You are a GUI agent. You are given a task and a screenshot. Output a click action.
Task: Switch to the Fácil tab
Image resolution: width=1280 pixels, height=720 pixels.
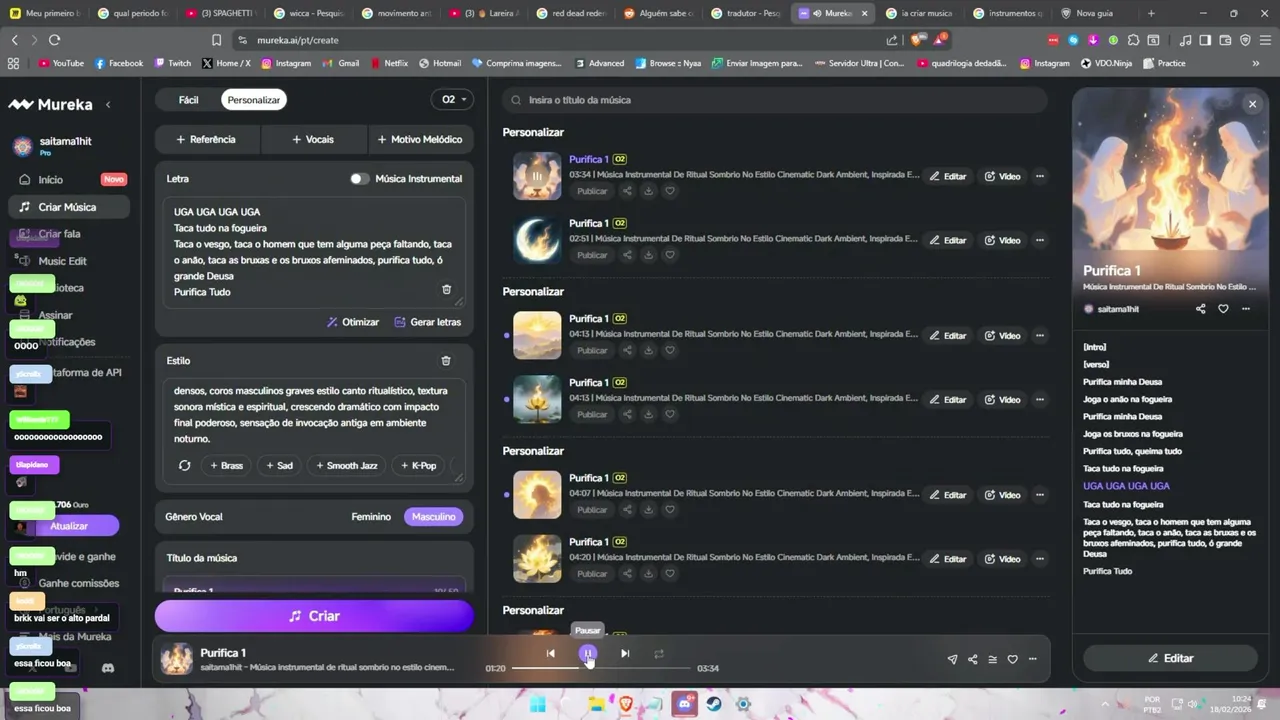click(x=188, y=100)
